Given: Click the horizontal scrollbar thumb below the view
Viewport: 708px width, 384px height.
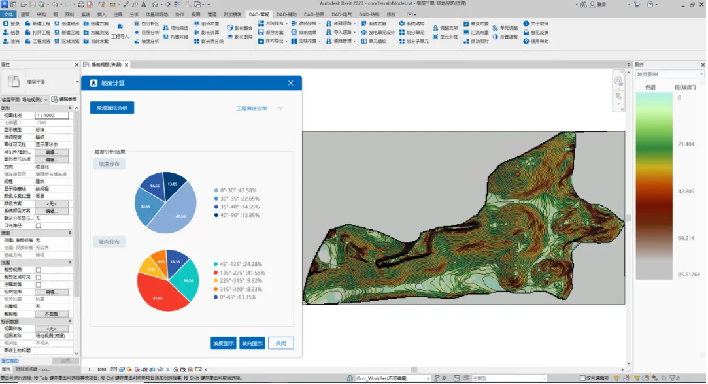Looking at the screenshot, I should pos(414,370).
